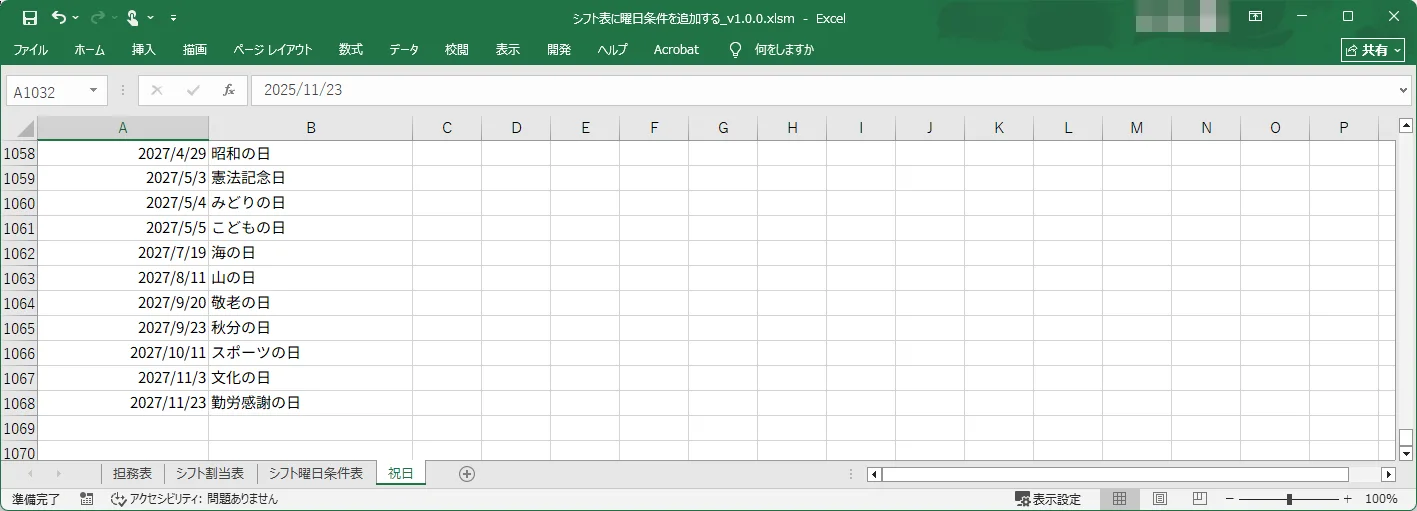Click the horizontal scroll left arrow
1417x511 pixels.
[874, 474]
